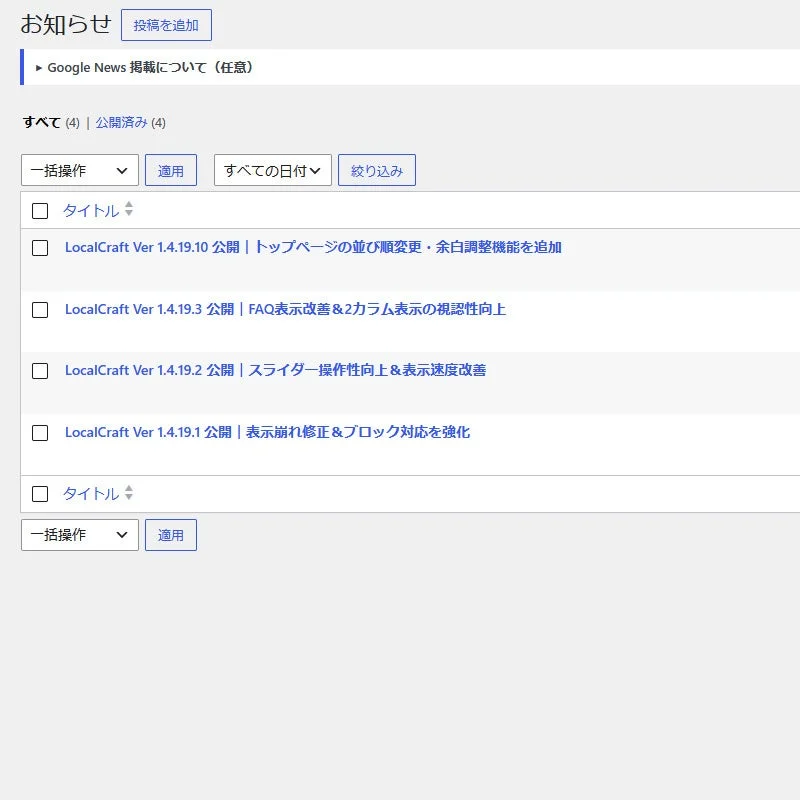Check the box for Ver 1.4.19.1 post
800x800 pixels.
40,433
